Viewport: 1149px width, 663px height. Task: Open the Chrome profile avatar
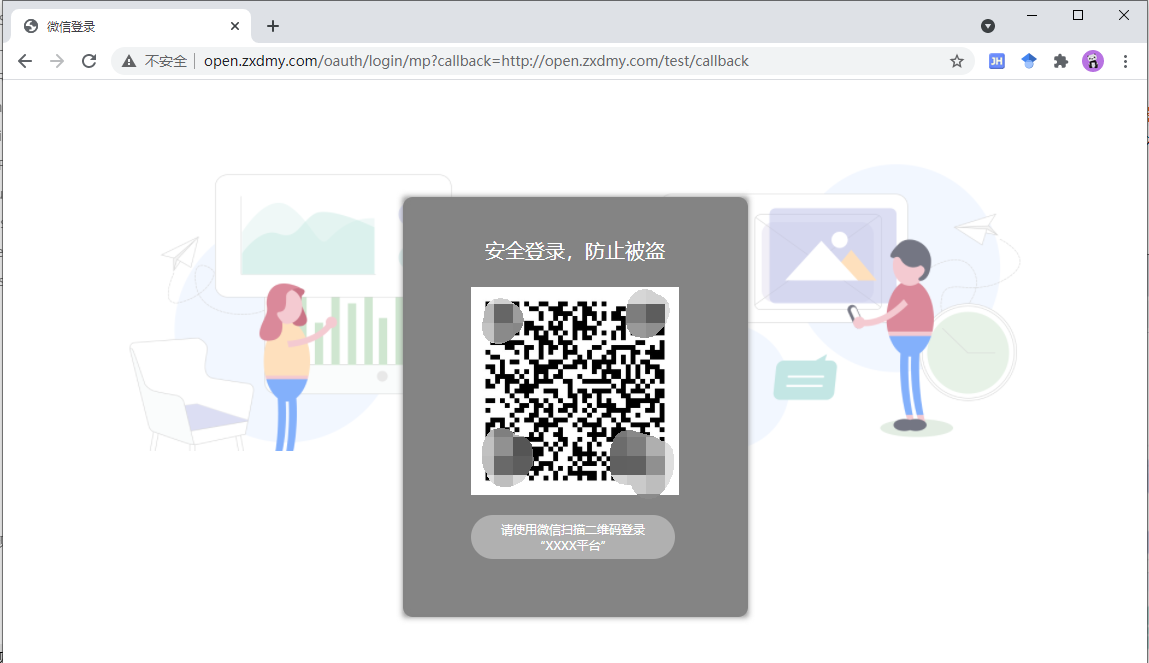pos(1093,61)
